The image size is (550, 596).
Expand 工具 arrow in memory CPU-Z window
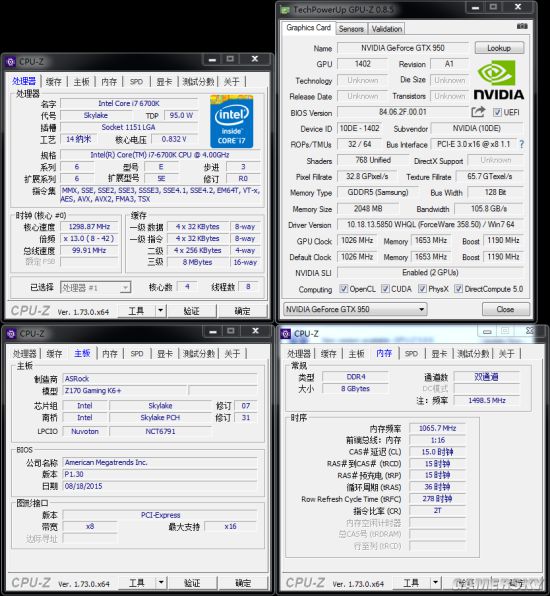coord(435,583)
